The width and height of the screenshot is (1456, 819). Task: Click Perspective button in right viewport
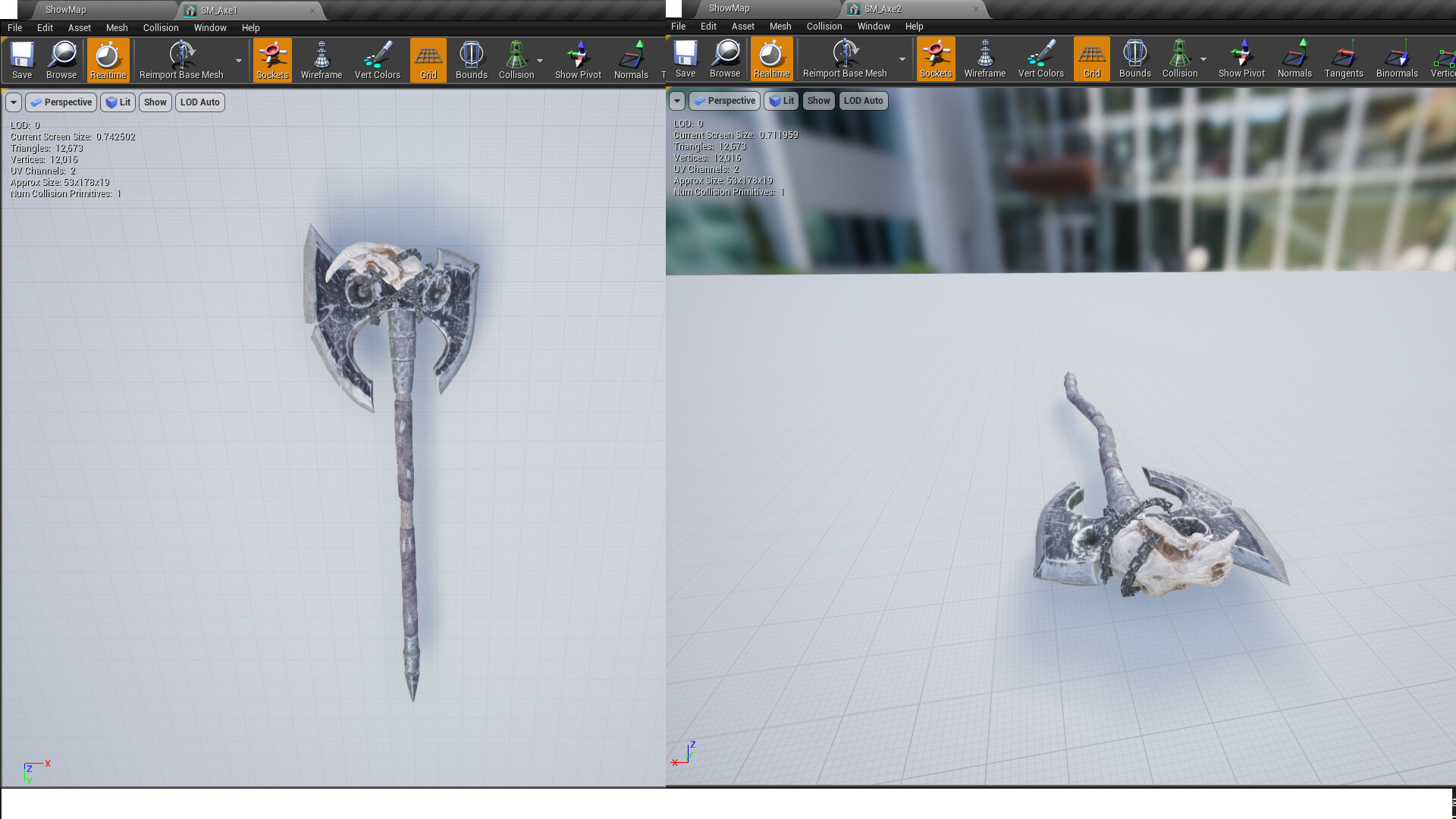click(x=724, y=101)
